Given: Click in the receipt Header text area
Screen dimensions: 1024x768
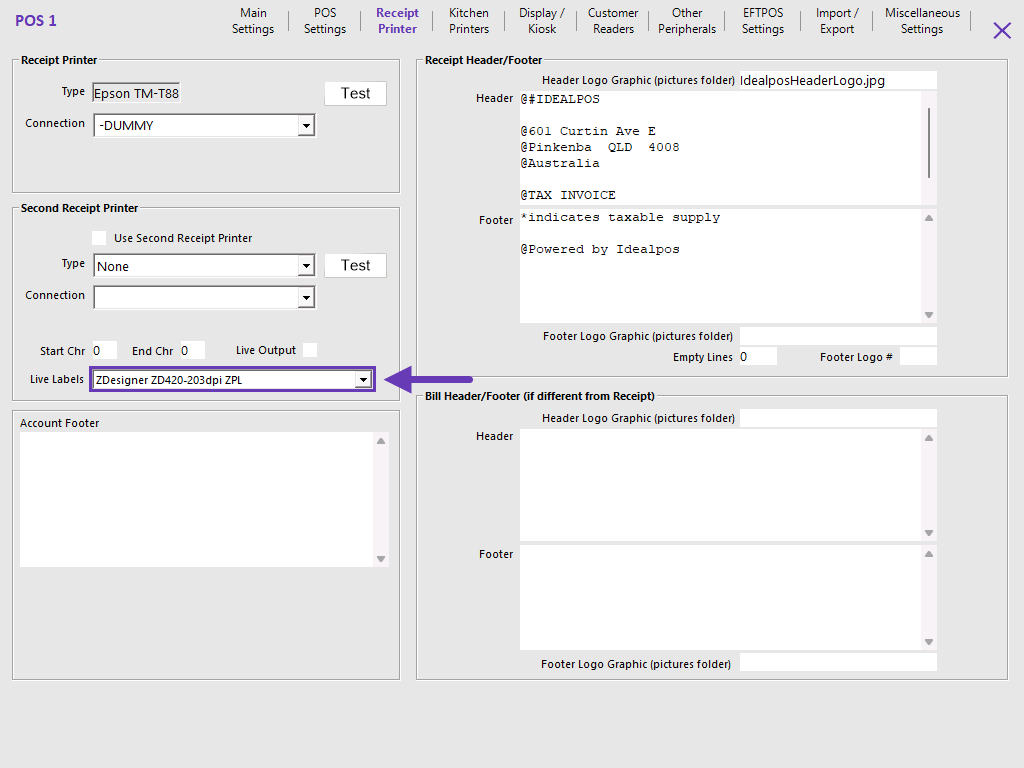Looking at the screenshot, I should pyautogui.click(x=720, y=148).
